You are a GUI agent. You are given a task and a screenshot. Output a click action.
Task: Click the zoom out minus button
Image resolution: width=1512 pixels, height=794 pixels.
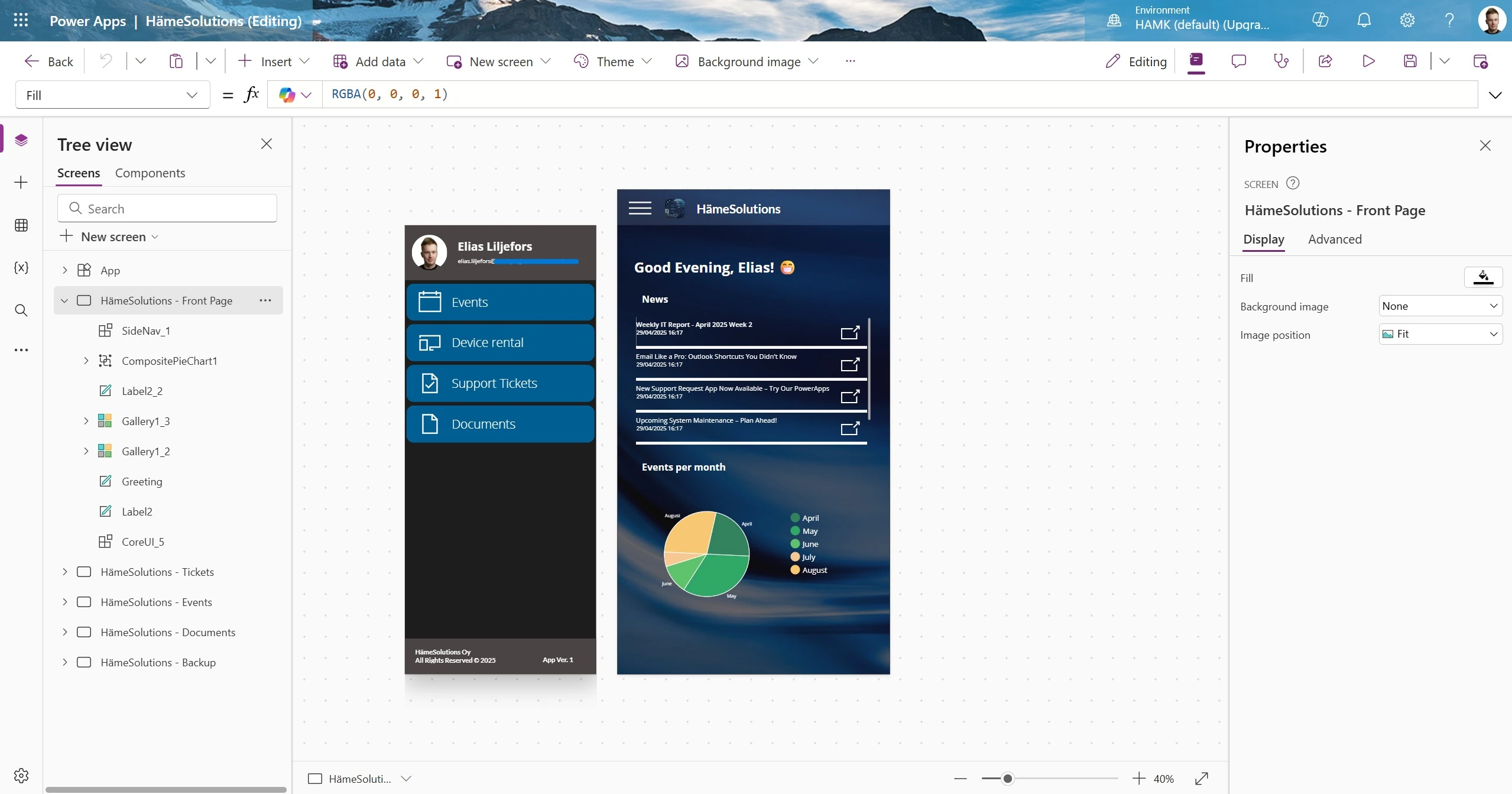(x=961, y=779)
